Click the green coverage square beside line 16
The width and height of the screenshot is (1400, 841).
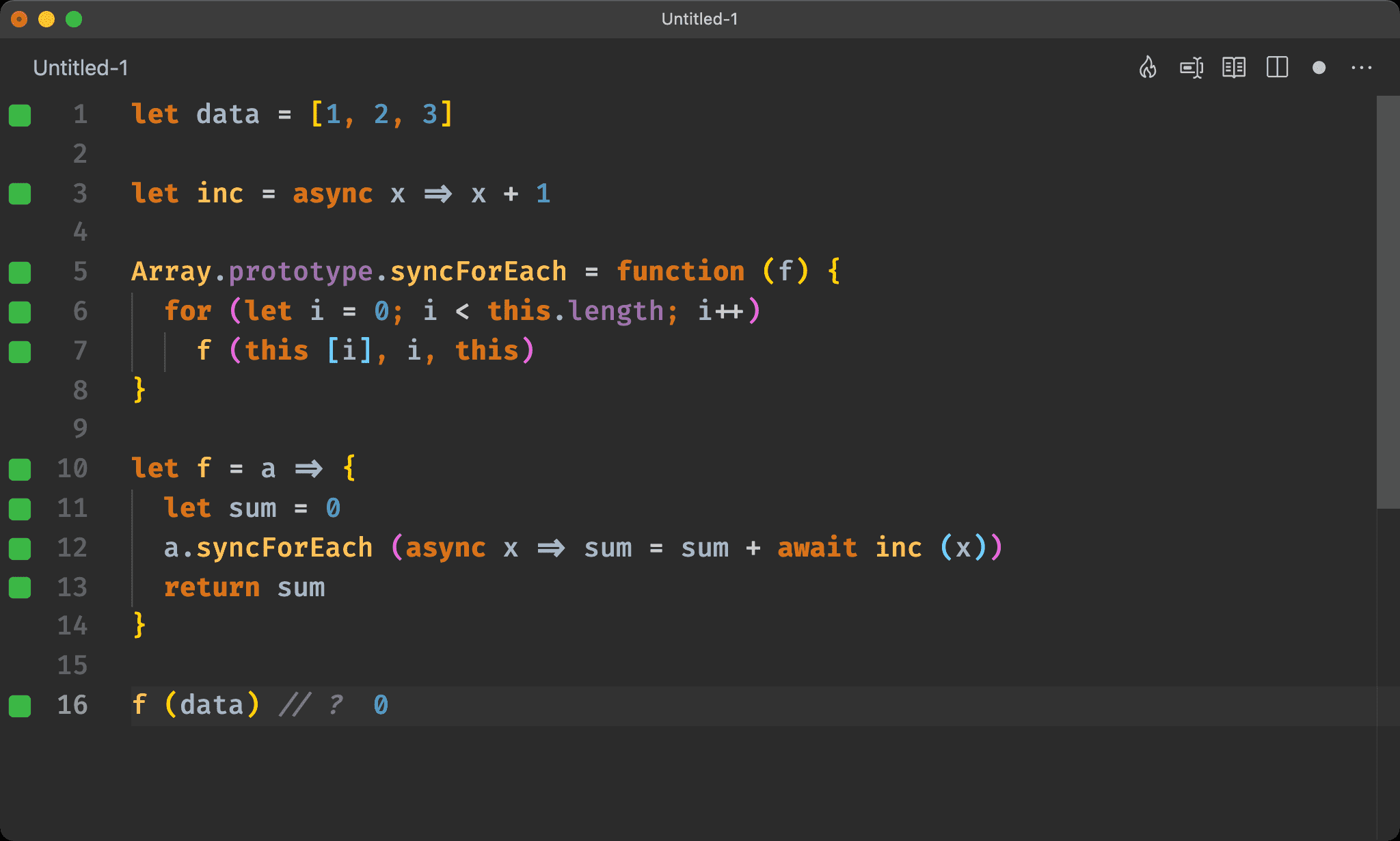pyautogui.click(x=20, y=705)
